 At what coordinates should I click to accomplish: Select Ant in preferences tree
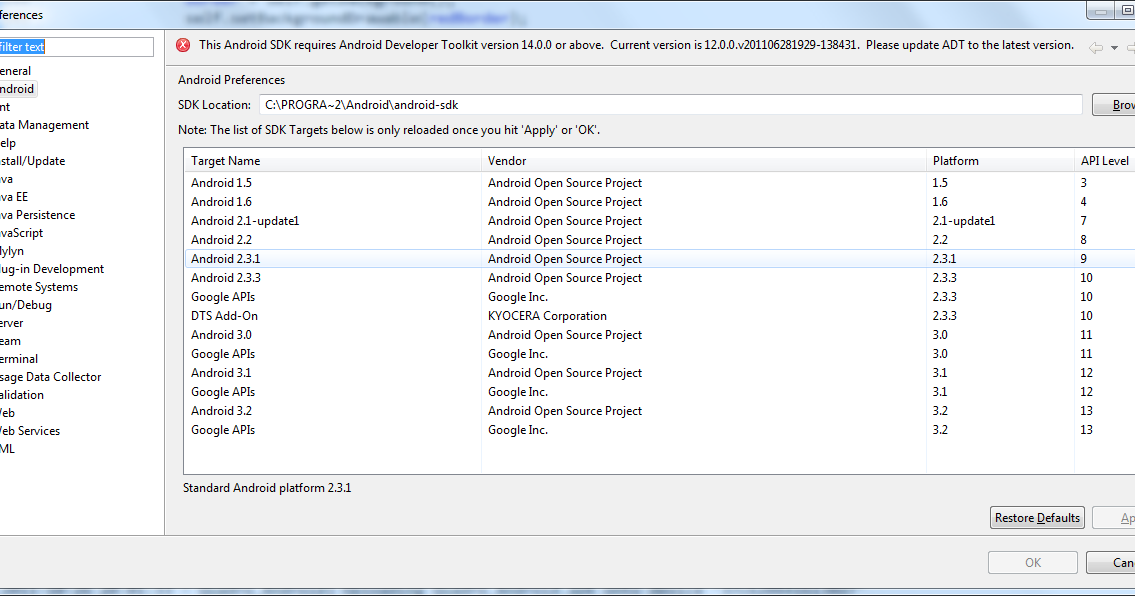point(5,107)
